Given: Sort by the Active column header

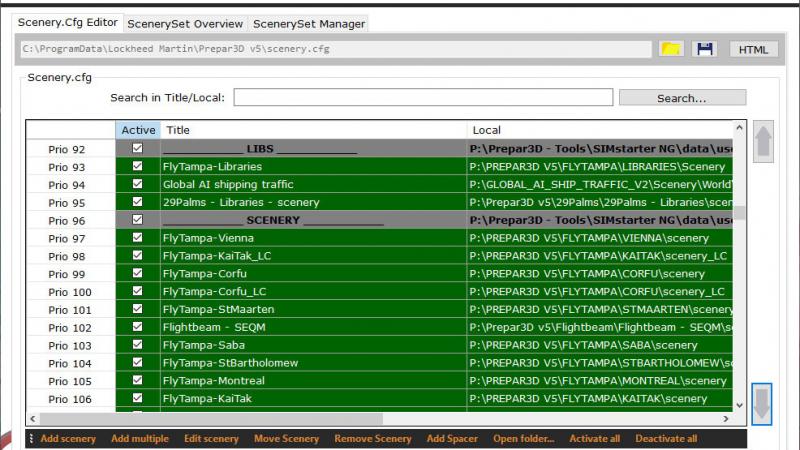Looking at the screenshot, I should [138, 130].
